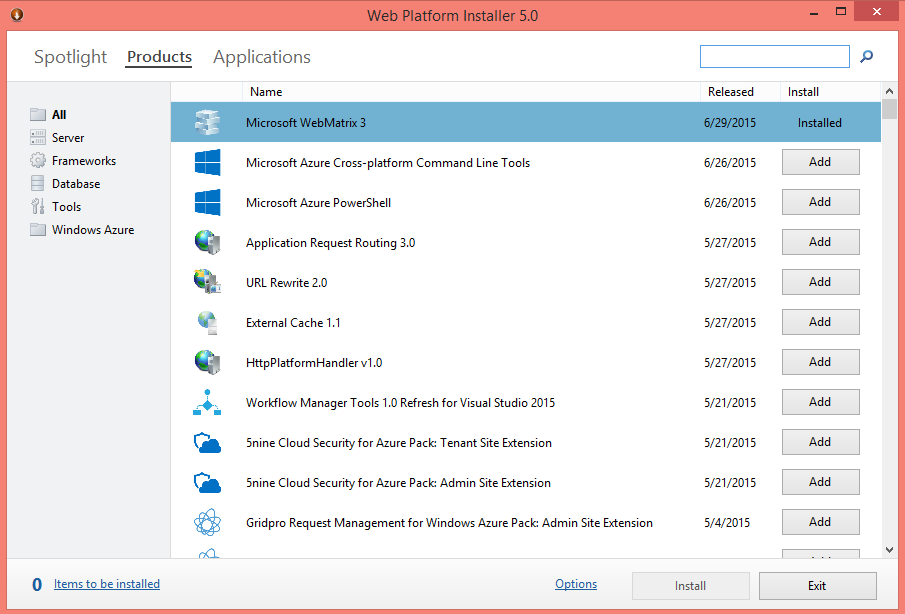Select the All category label
Screen dimensions: 905x614
click(x=59, y=114)
